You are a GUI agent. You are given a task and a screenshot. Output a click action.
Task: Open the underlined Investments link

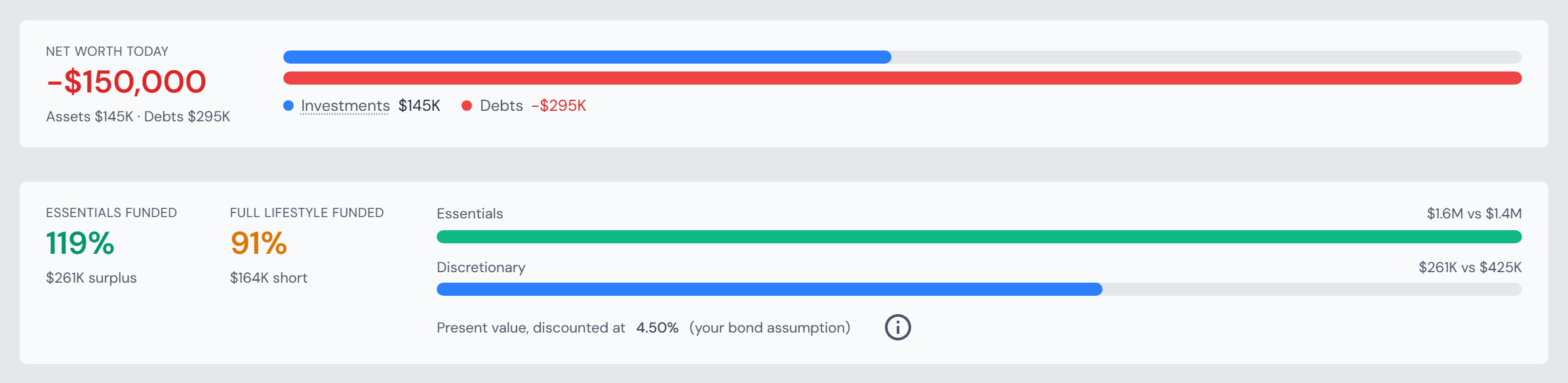click(345, 106)
